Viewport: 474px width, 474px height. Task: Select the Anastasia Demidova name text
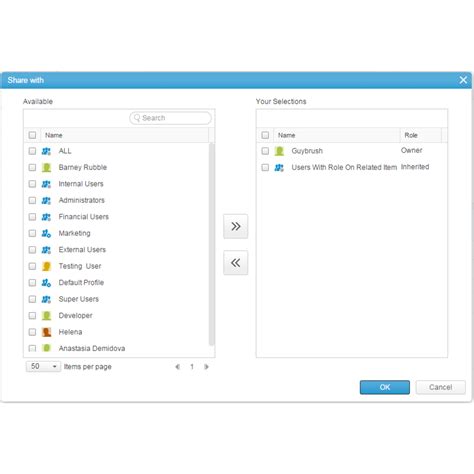92,348
